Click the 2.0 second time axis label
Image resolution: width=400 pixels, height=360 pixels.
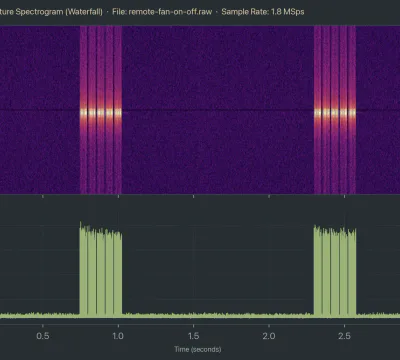[269, 335]
